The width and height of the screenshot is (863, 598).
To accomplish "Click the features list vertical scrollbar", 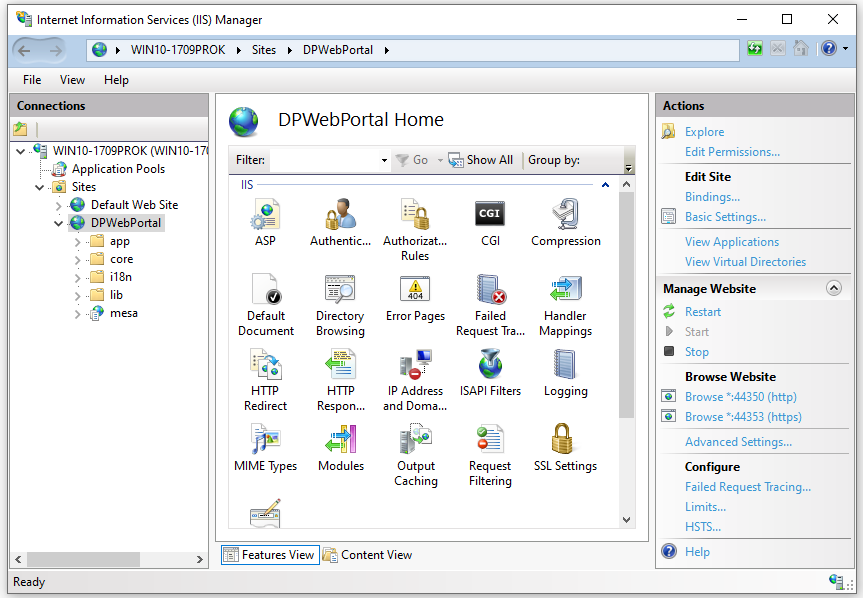I will click(626, 305).
